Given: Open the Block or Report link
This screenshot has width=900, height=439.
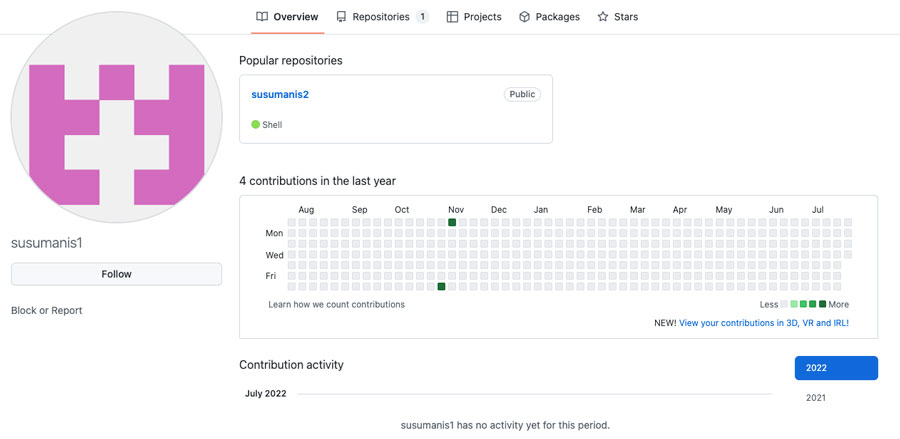Looking at the screenshot, I should pos(46,310).
